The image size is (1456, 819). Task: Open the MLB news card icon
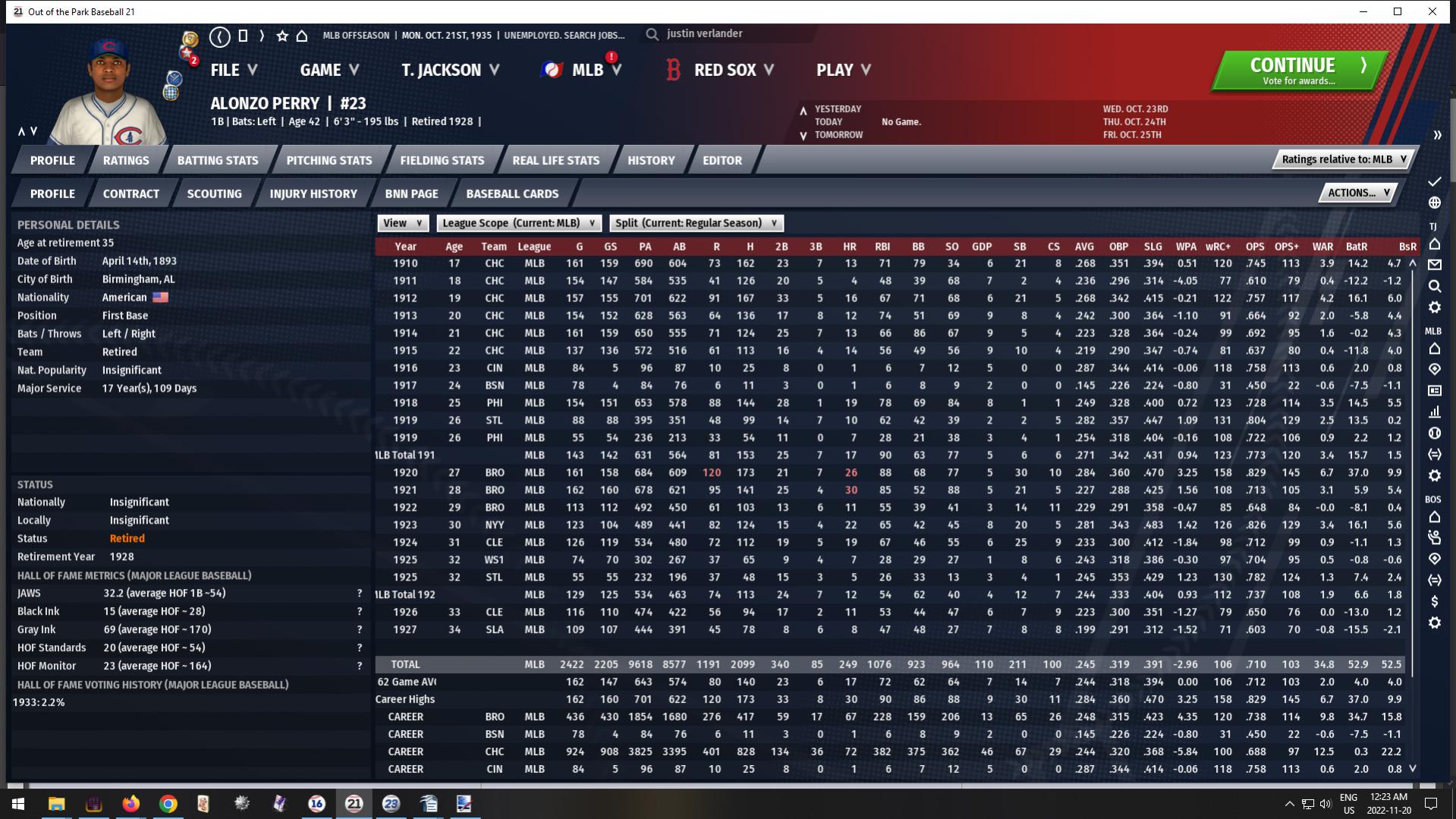(1434, 390)
